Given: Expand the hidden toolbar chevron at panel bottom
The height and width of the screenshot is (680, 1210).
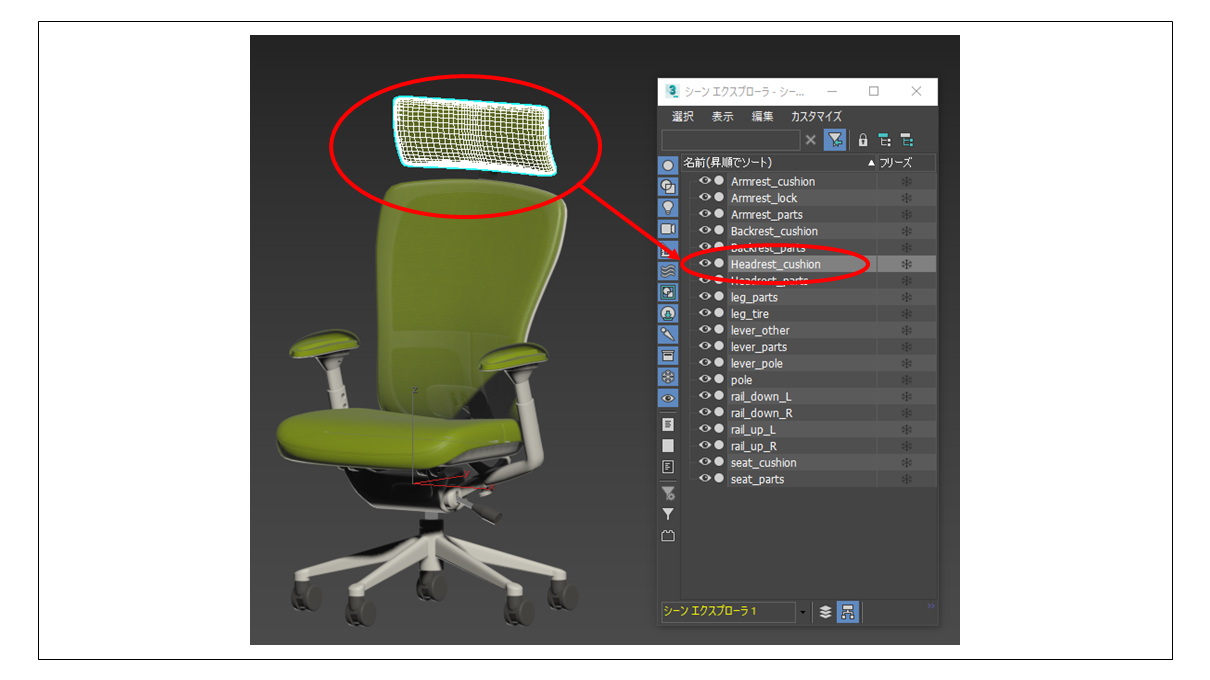Looking at the screenshot, I should click(931, 605).
